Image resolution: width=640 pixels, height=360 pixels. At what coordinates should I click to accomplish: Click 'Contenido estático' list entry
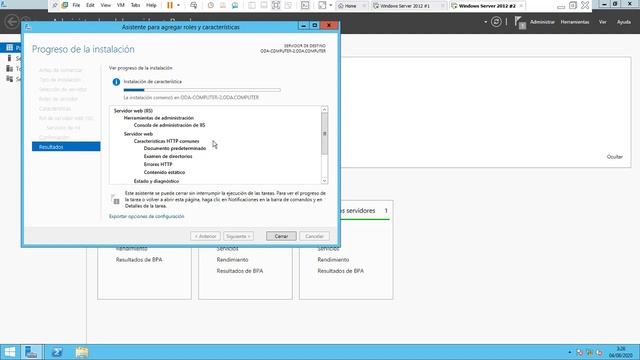tap(164, 172)
